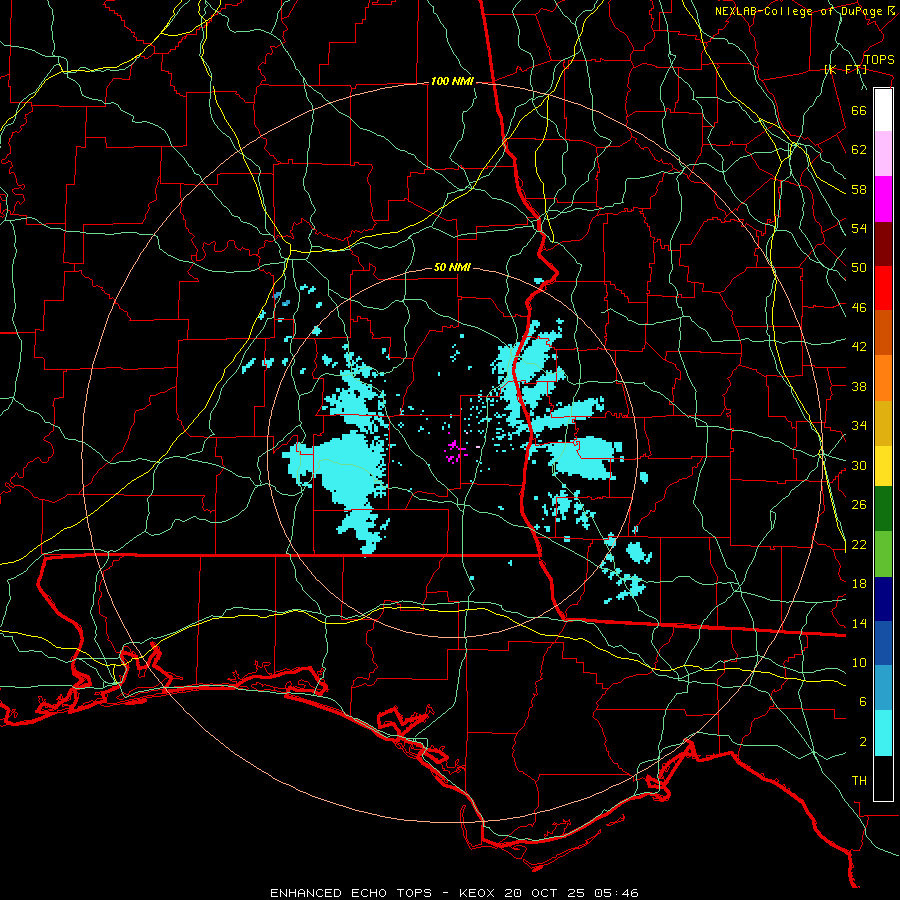Click the '50 NMI' range ring label
900x900 pixels.
coord(452,267)
